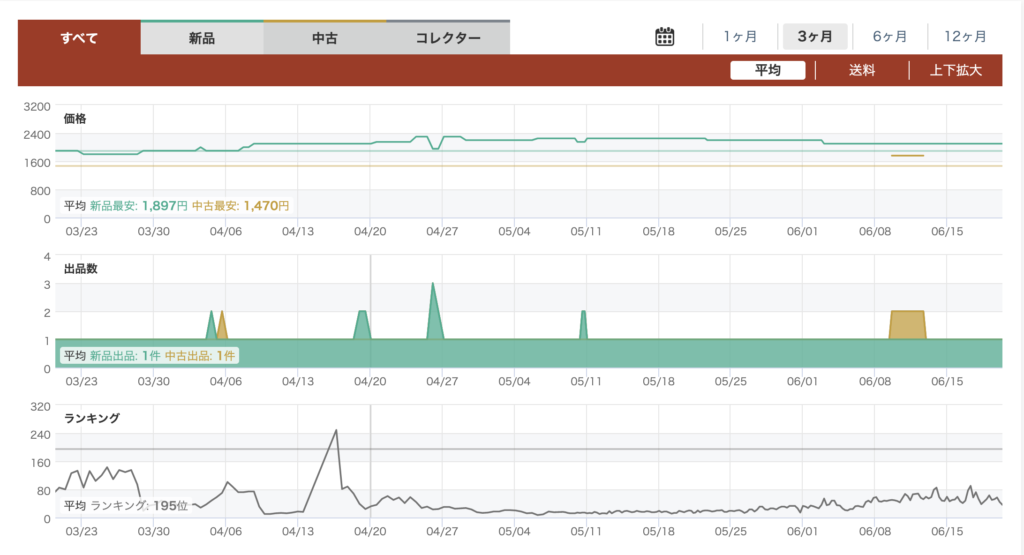Click the 新品最安 1,897円 label

[138, 206]
